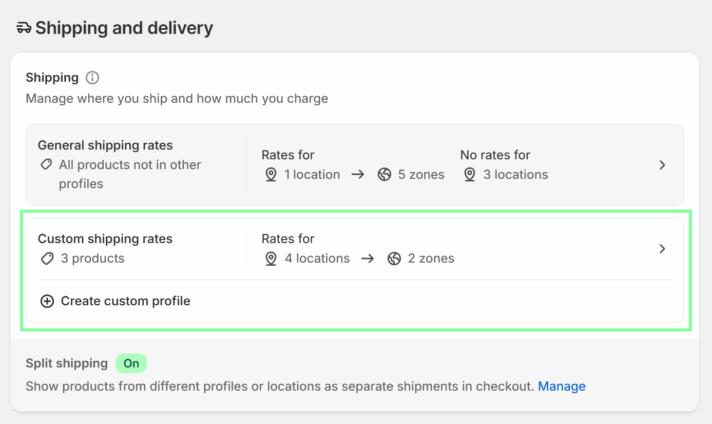Click 'Rates for' label in Custom shipping row
Viewport: 712px width, 424px height.
[x=288, y=239]
